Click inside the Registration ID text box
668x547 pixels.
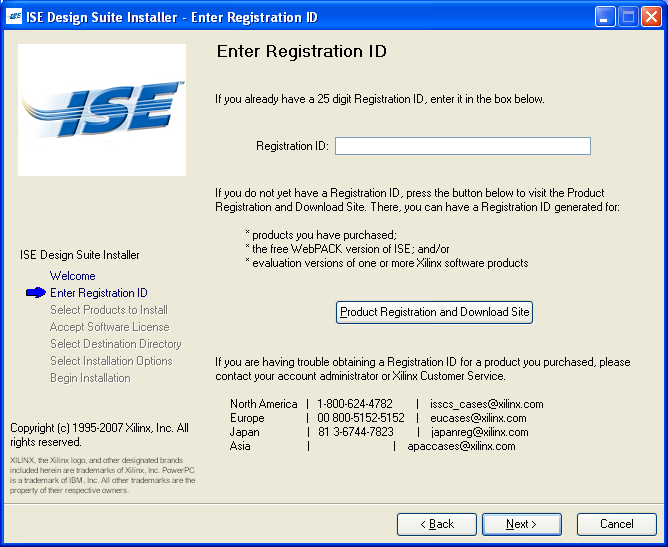click(x=462, y=146)
